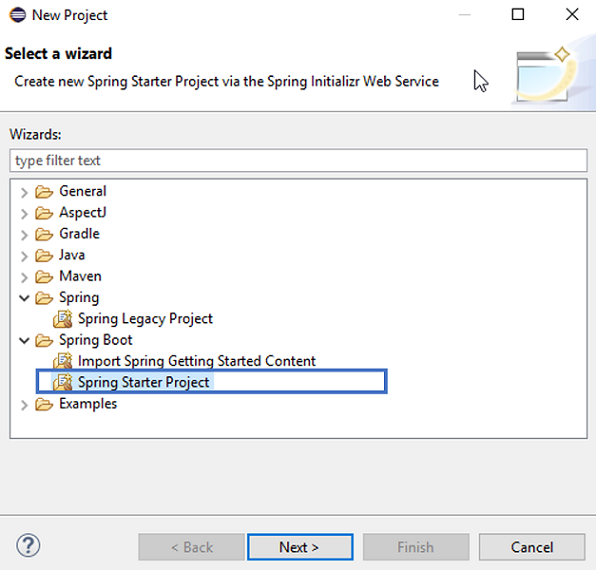The image size is (596, 570).
Task: Click the Spring Starter Project wizard icon
Action: [63, 383]
